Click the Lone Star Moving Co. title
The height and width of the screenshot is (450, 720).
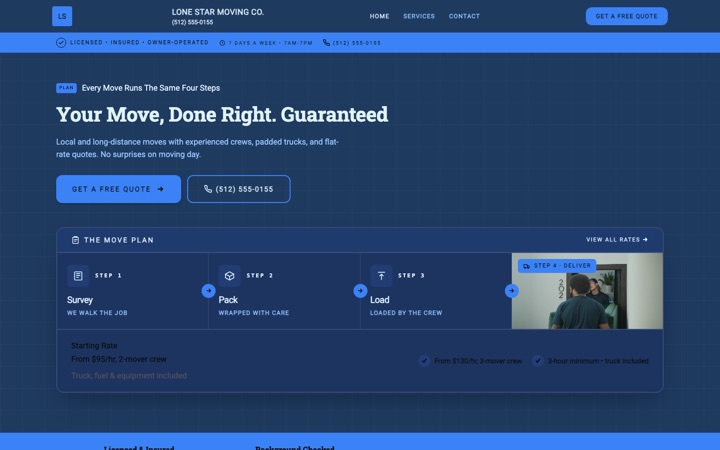(218, 12)
